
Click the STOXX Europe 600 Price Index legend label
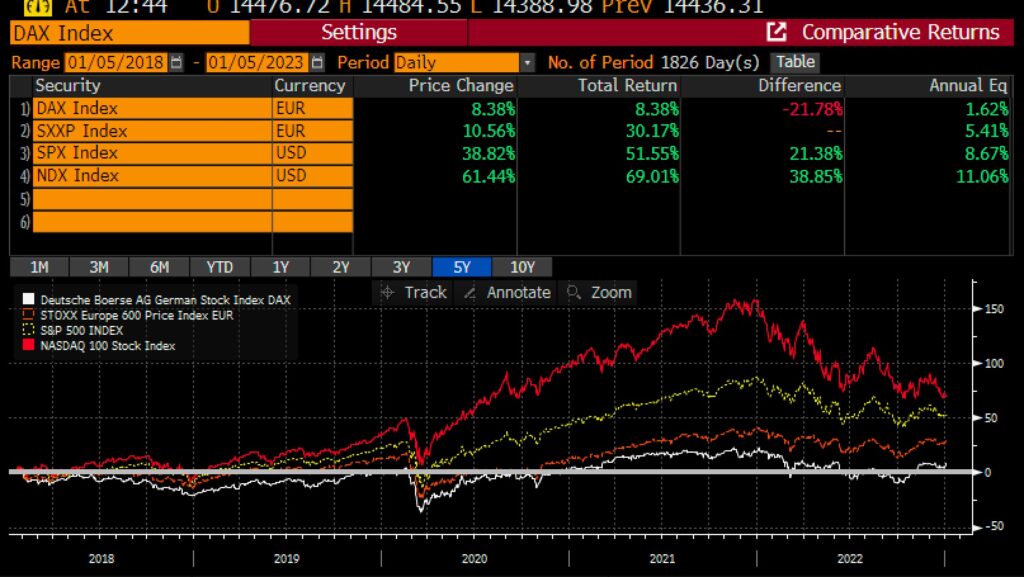coord(136,315)
